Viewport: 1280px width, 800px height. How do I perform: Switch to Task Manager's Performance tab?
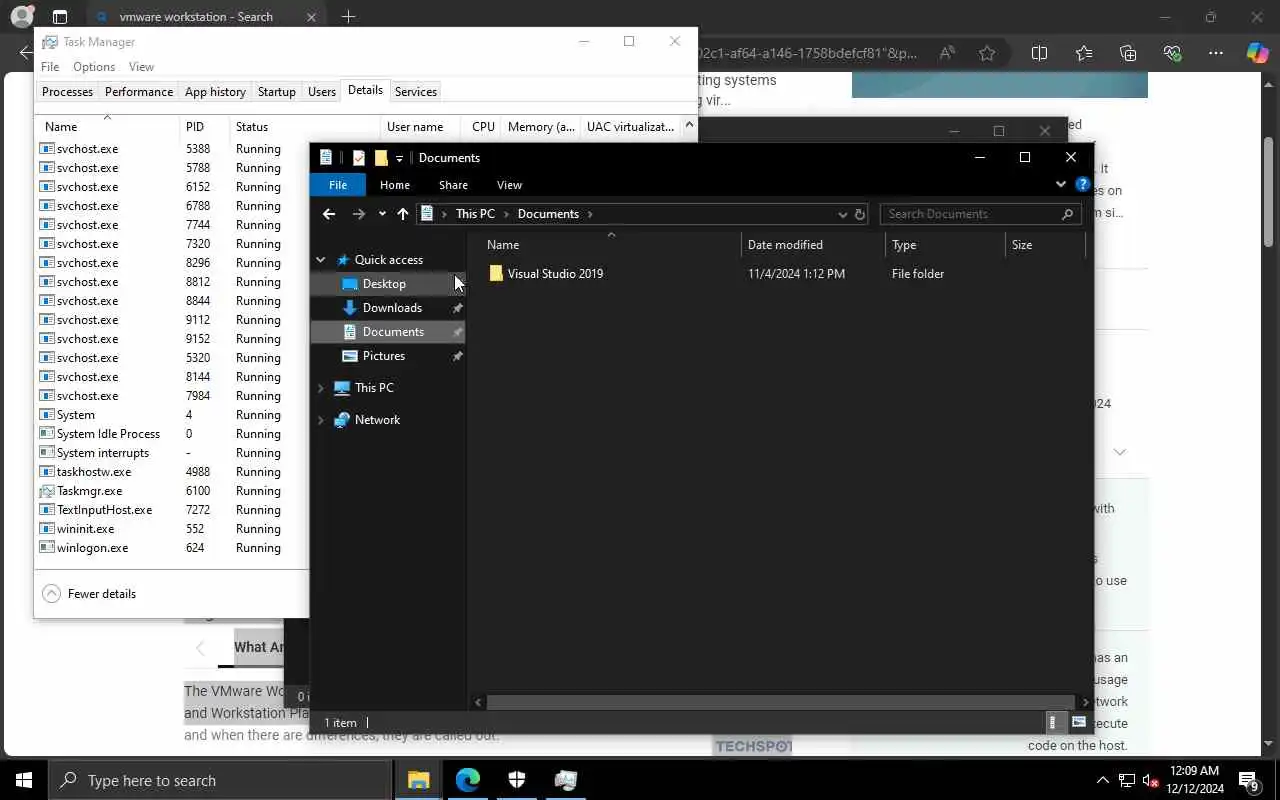click(139, 92)
